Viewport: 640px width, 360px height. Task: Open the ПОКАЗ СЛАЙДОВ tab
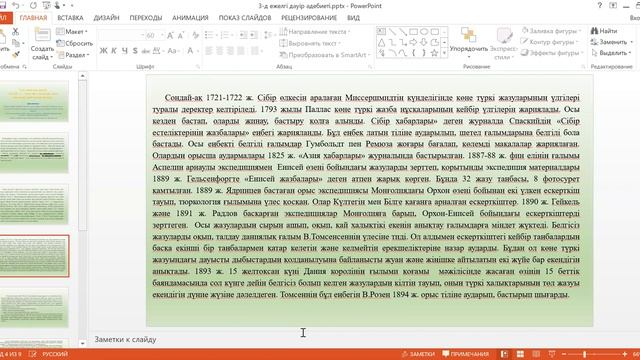pyautogui.click(x=245, y=18)
